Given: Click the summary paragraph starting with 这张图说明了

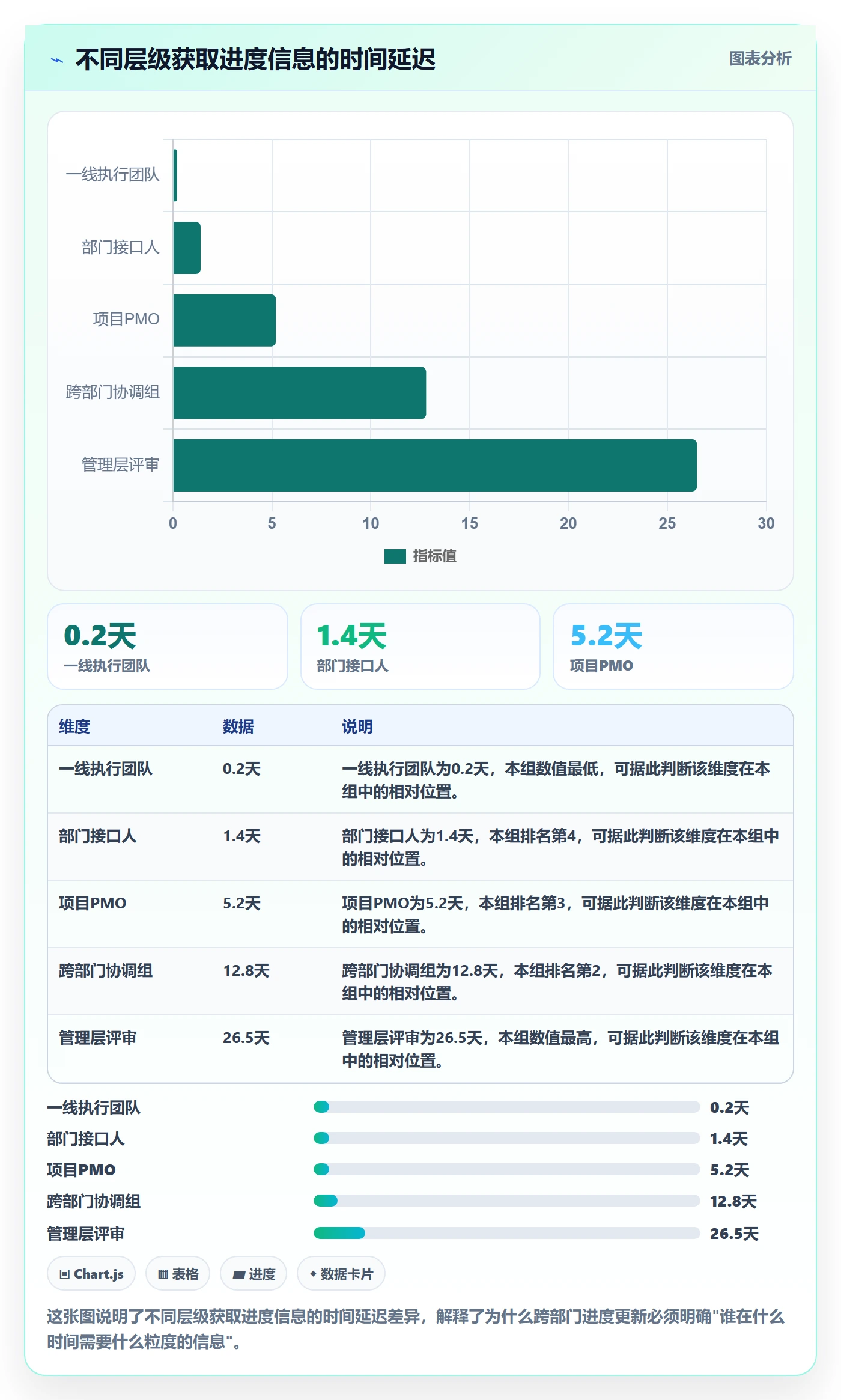Looking at the screenshot, I should coord(416,1328).
